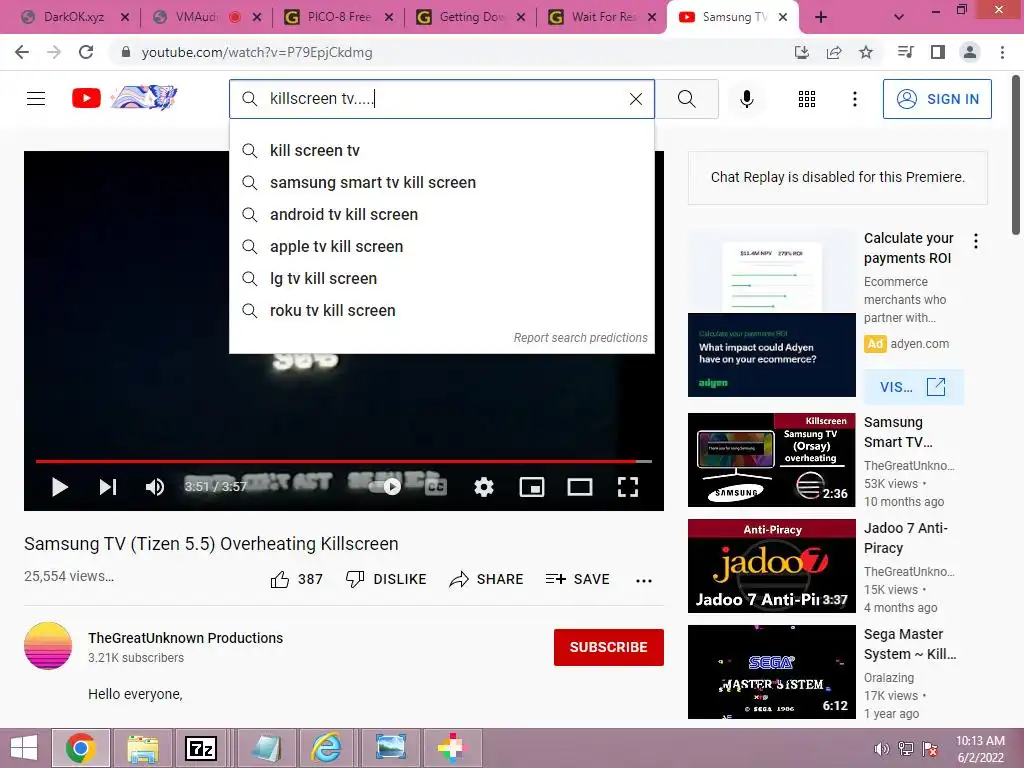Viewport: 1024px width, 768px height.
Task: Save video to a playlist
Action: point(577,579)
